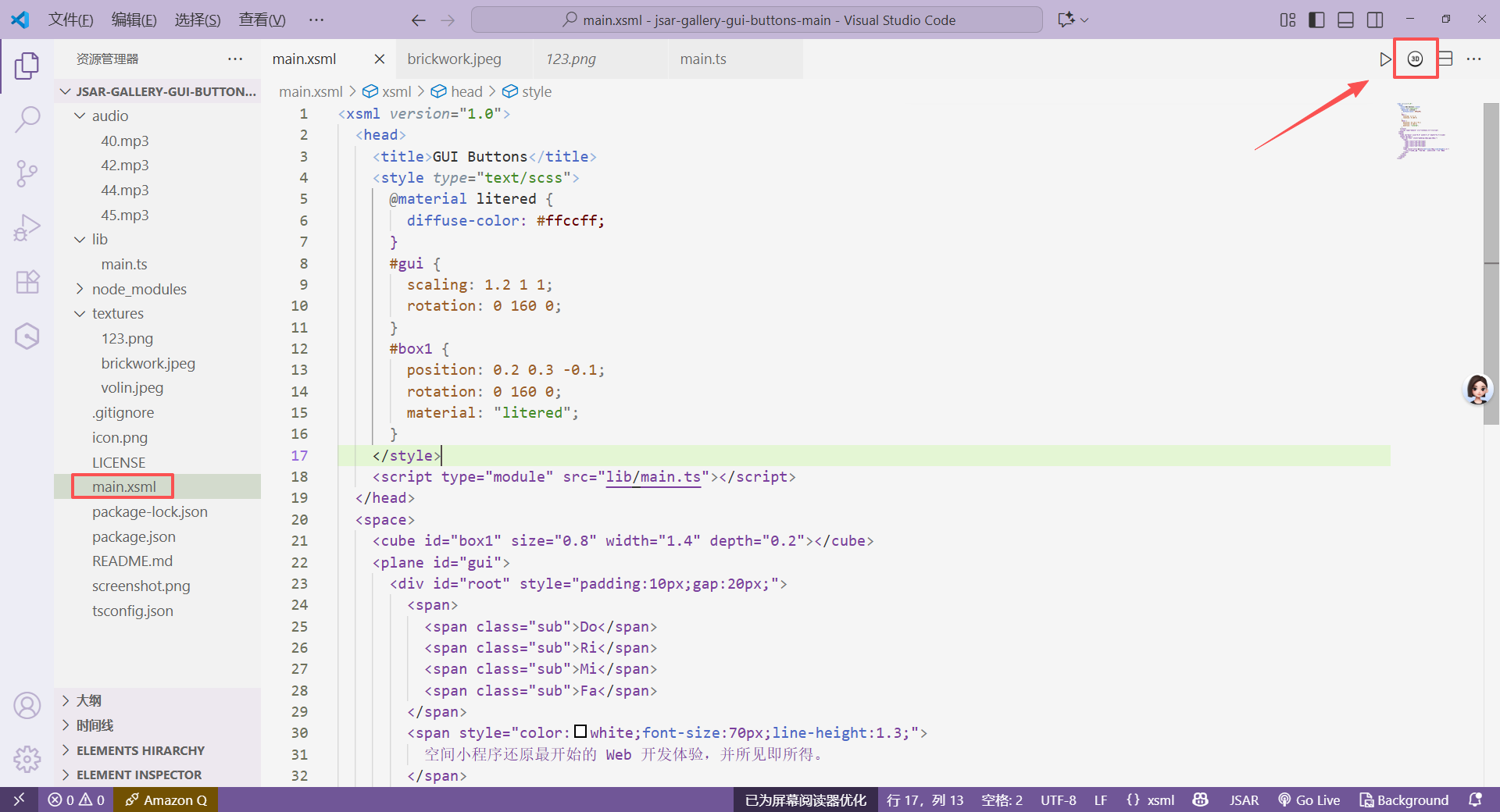Expand ELEMENTS HIRARCHY section
The height and width of the screenshot is (812, 1500).
click(x=156, y=750)
